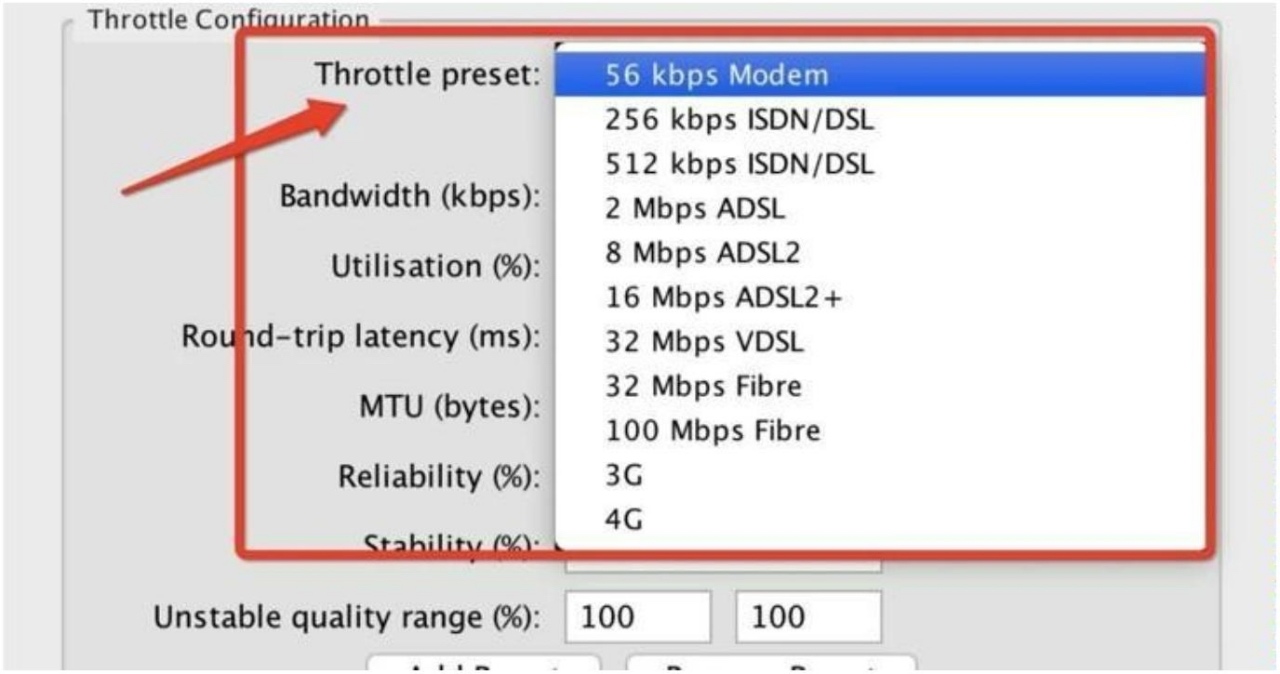Choose 256 kbps ISDN/DSL from list
Viewport: 1280px width, 674px height.
coord(738,120)
